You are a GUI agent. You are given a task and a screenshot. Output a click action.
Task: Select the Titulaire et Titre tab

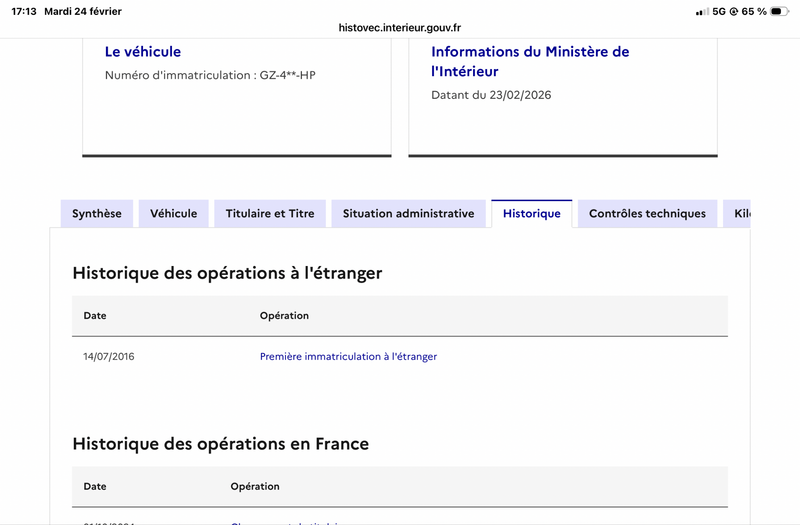(x=270, y=214)
